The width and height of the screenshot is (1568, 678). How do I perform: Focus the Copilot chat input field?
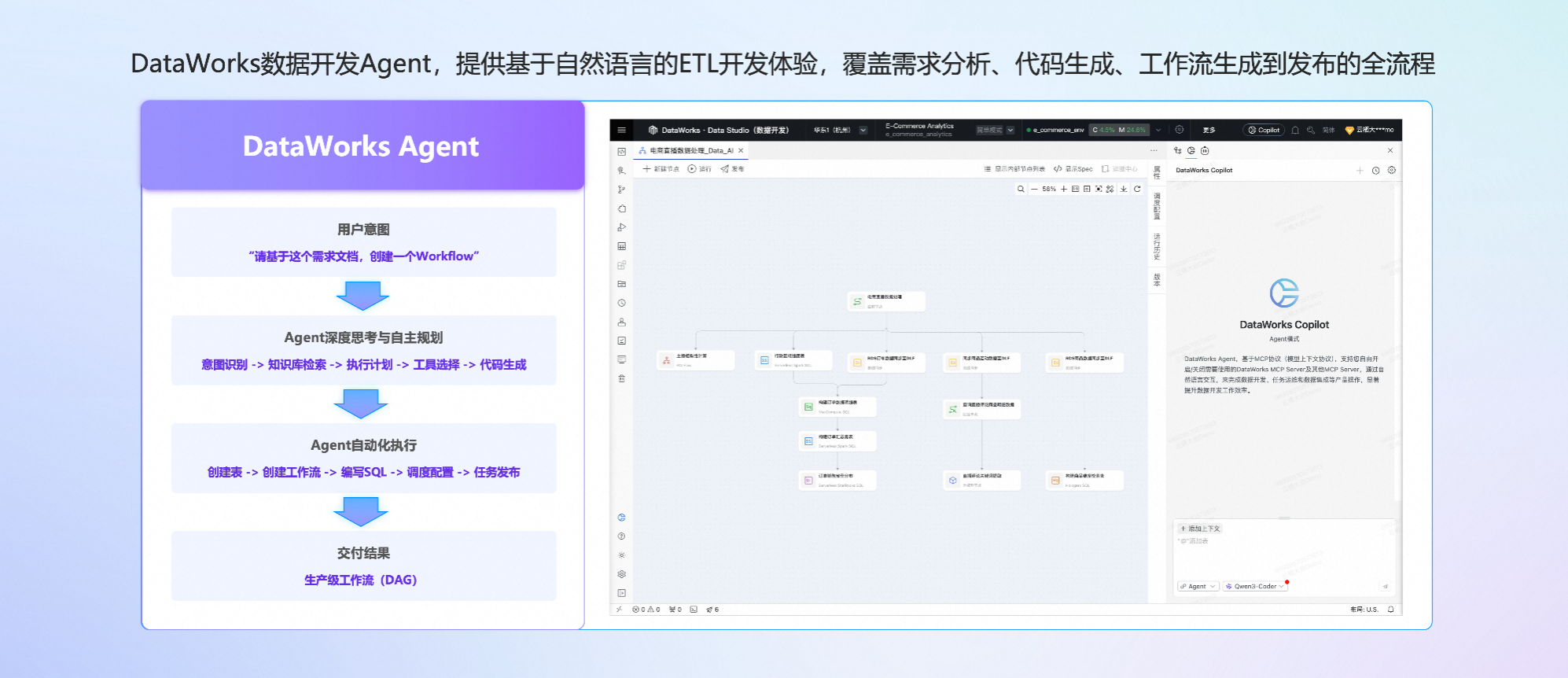click(x=1285, y=558)
